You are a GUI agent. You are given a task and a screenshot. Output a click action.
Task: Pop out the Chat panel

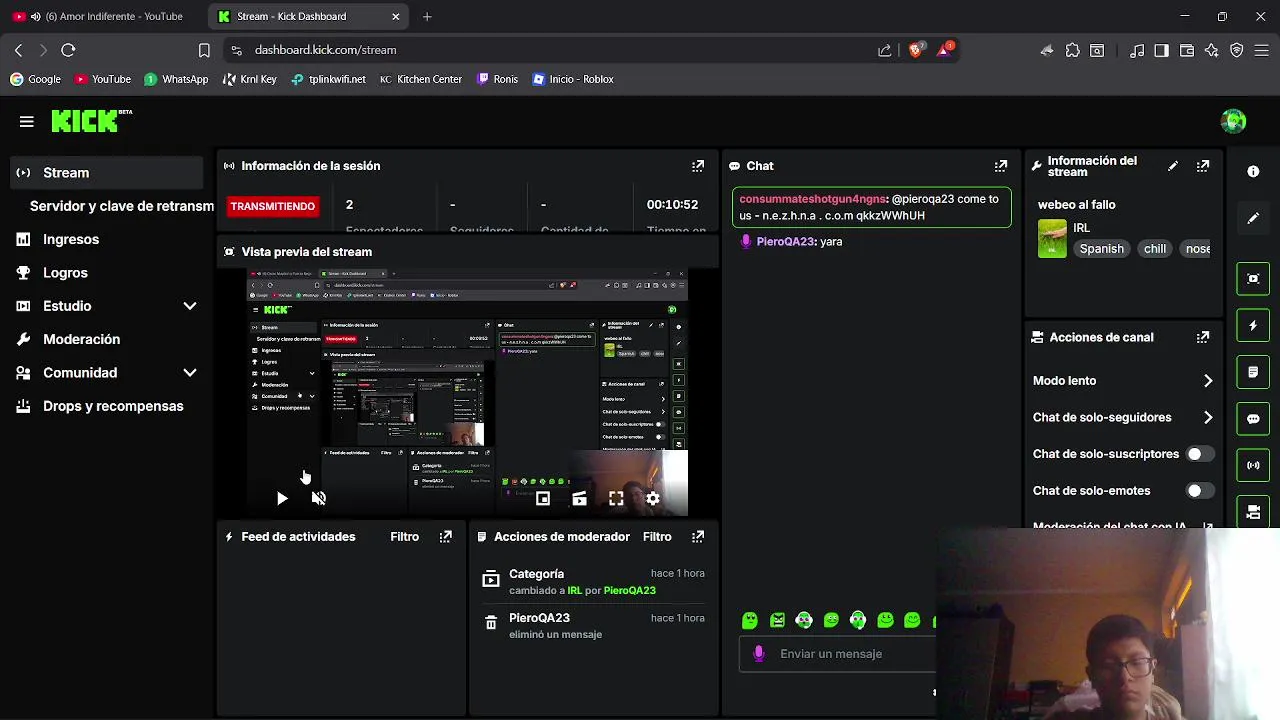tap(1001, 166)
